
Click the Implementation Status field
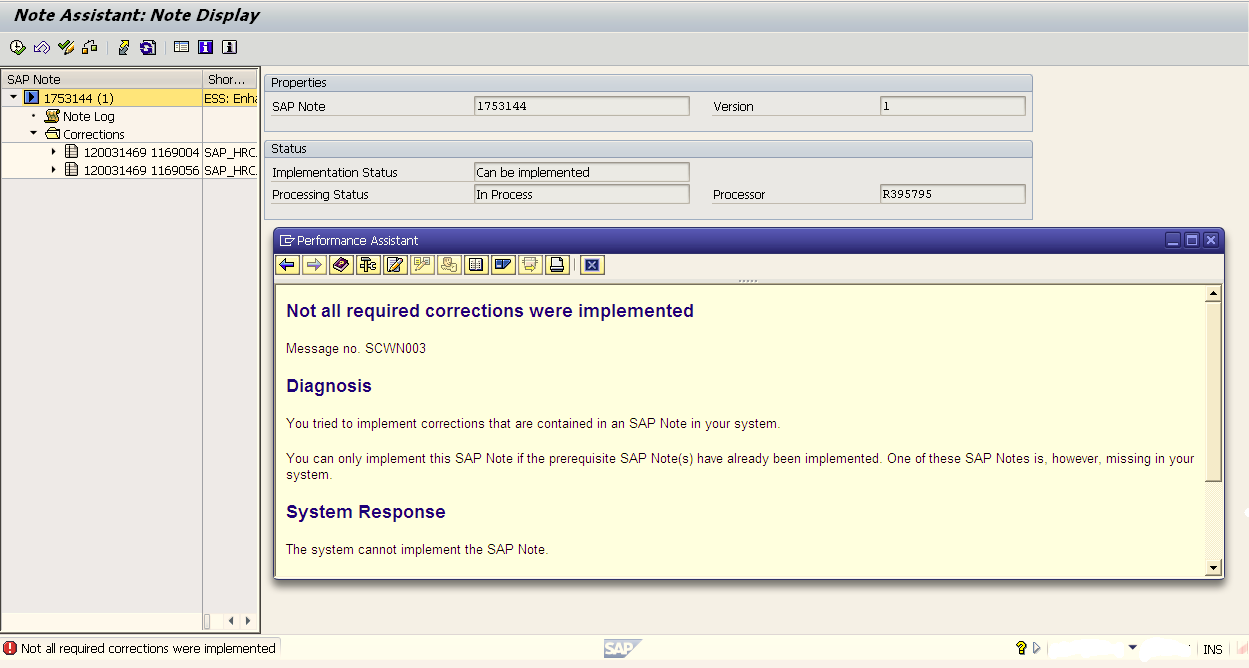(x=581, y=172)
